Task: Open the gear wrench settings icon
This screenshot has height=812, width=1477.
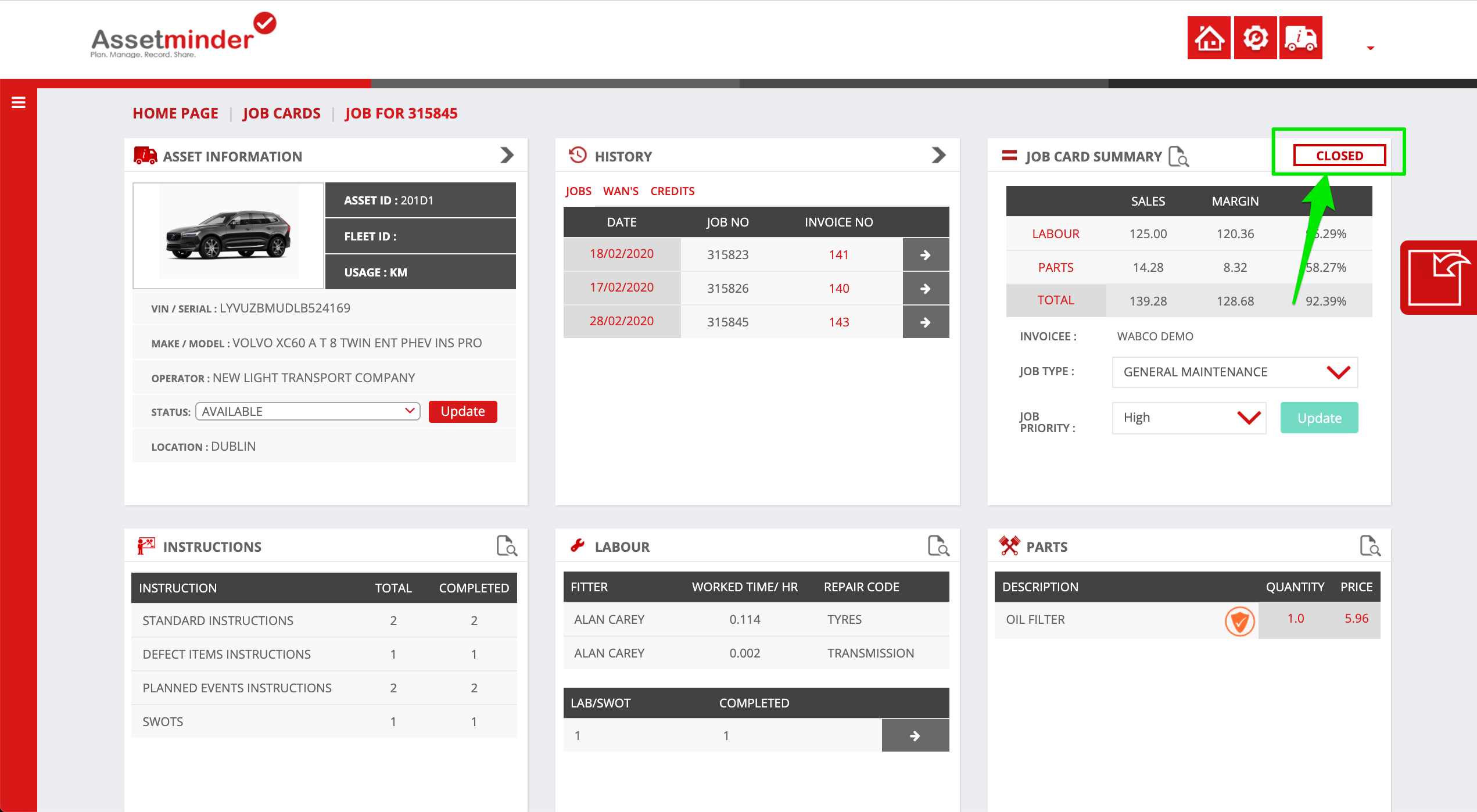Action: click(1255, 38)
